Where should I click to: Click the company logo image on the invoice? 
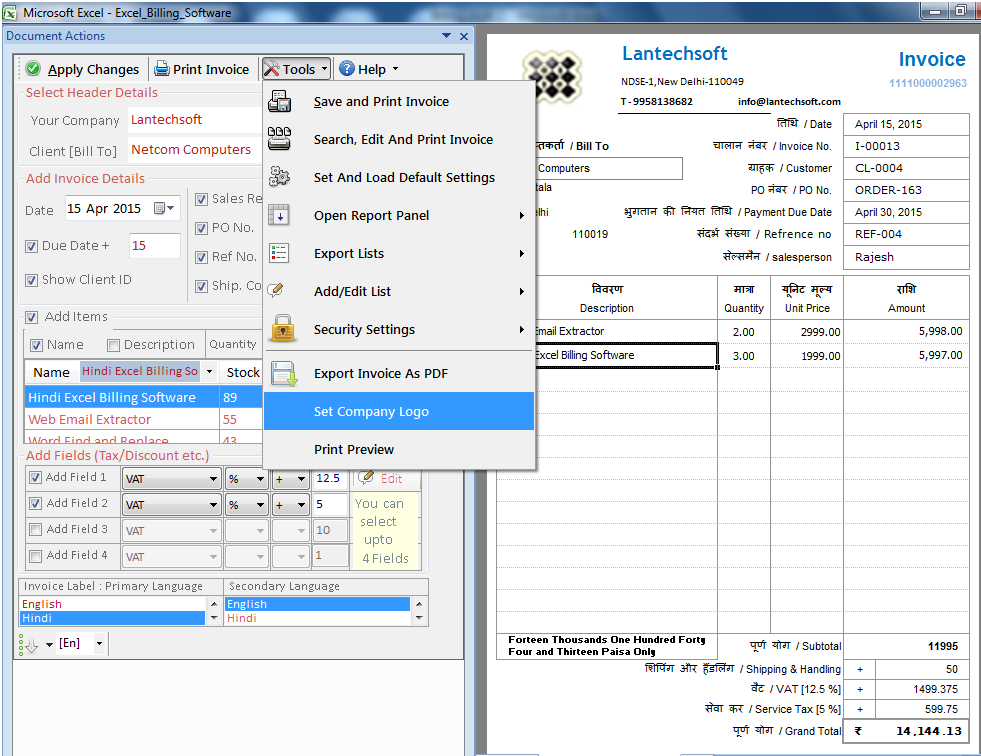coord(552,76)
